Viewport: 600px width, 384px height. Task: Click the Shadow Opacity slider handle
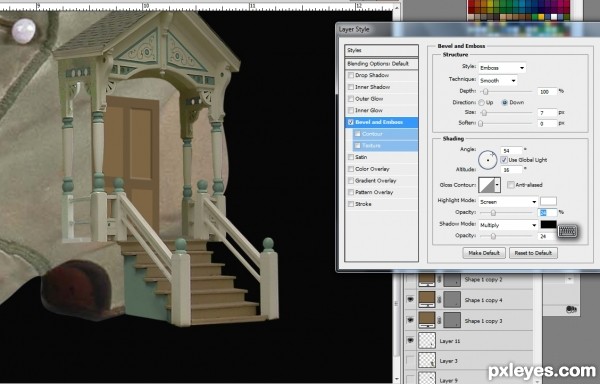coord(493,236)
